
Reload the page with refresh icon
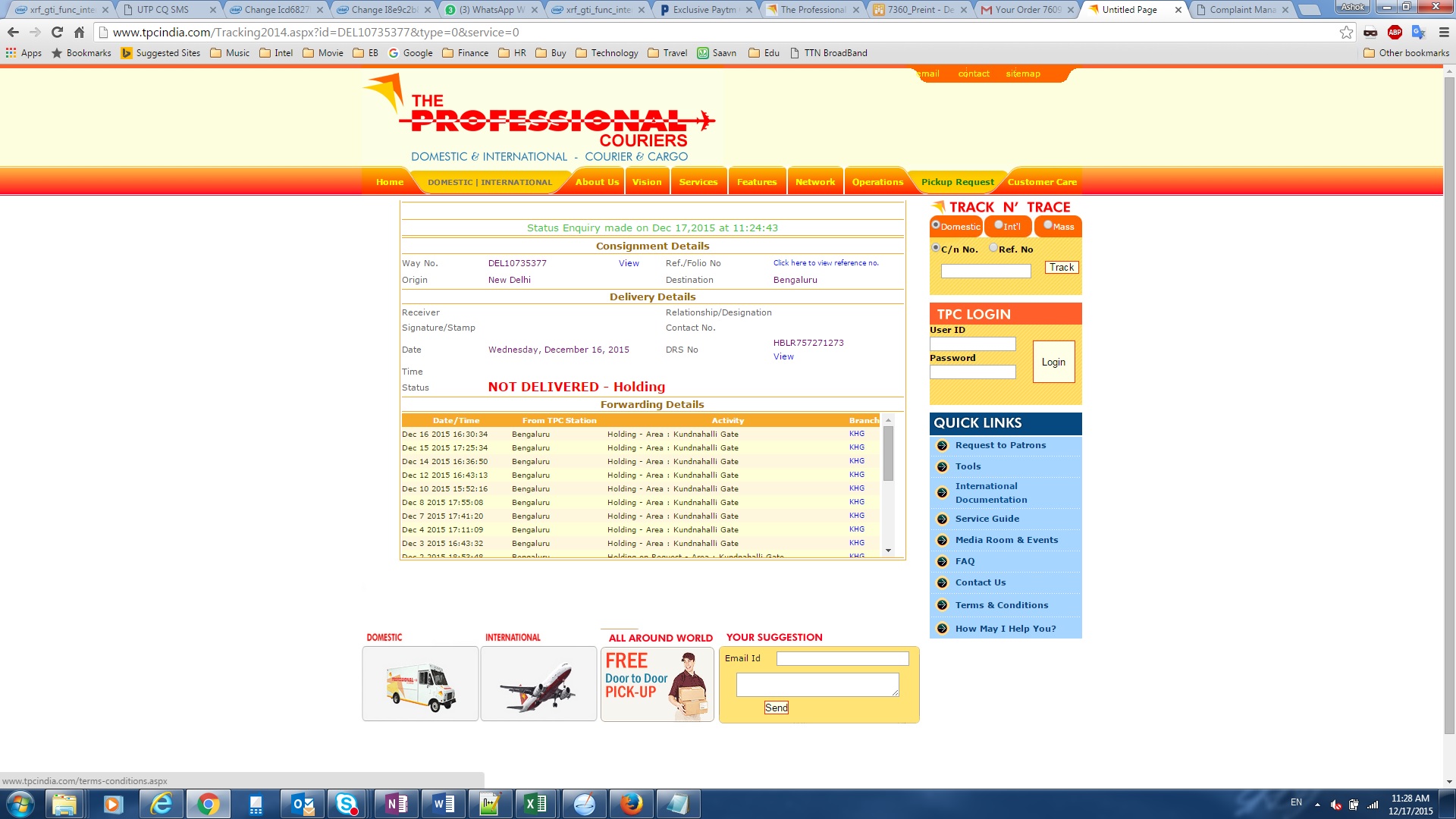57,33
